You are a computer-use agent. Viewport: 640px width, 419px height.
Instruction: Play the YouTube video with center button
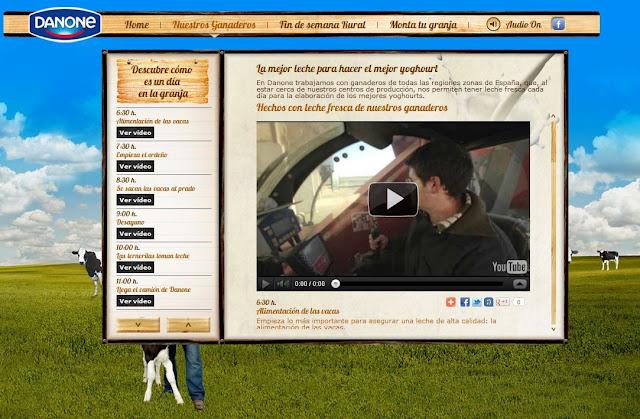[x=393, y=199]
